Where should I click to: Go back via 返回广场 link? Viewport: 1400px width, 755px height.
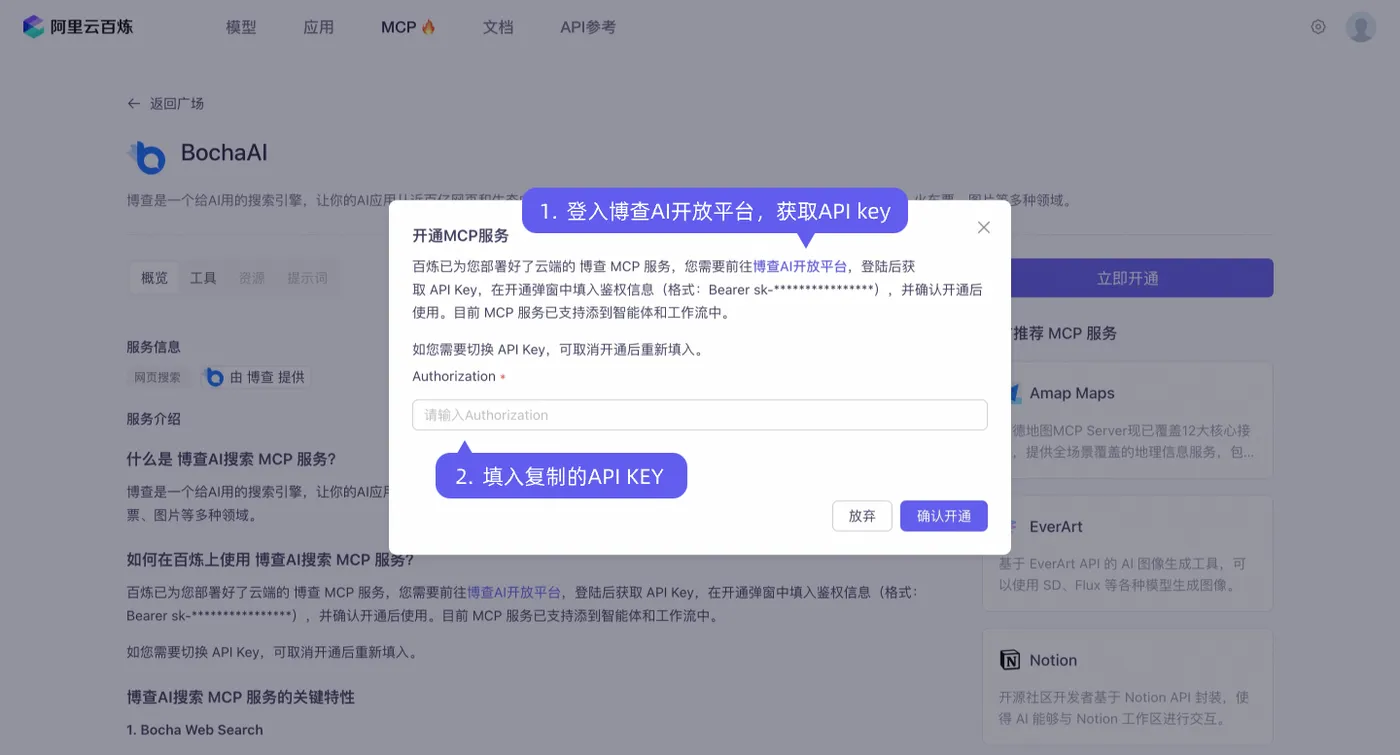pyautogui.click(x=166, y=103)
